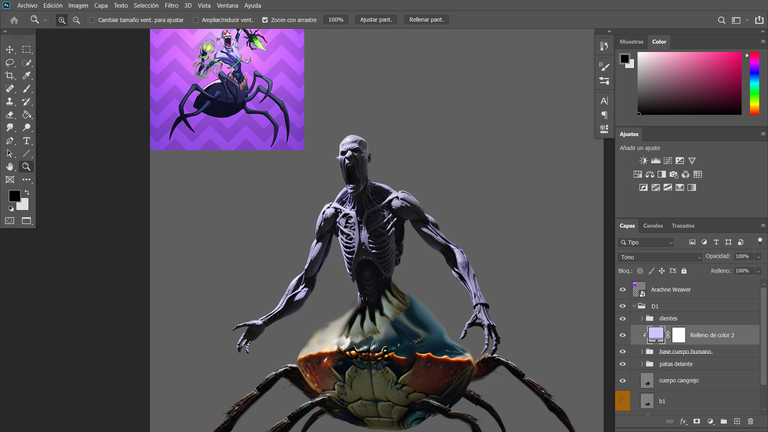Open the Ventana menu
Image resolution: width=768 pixels, height=432 pixels.
[x=227, y=5]
